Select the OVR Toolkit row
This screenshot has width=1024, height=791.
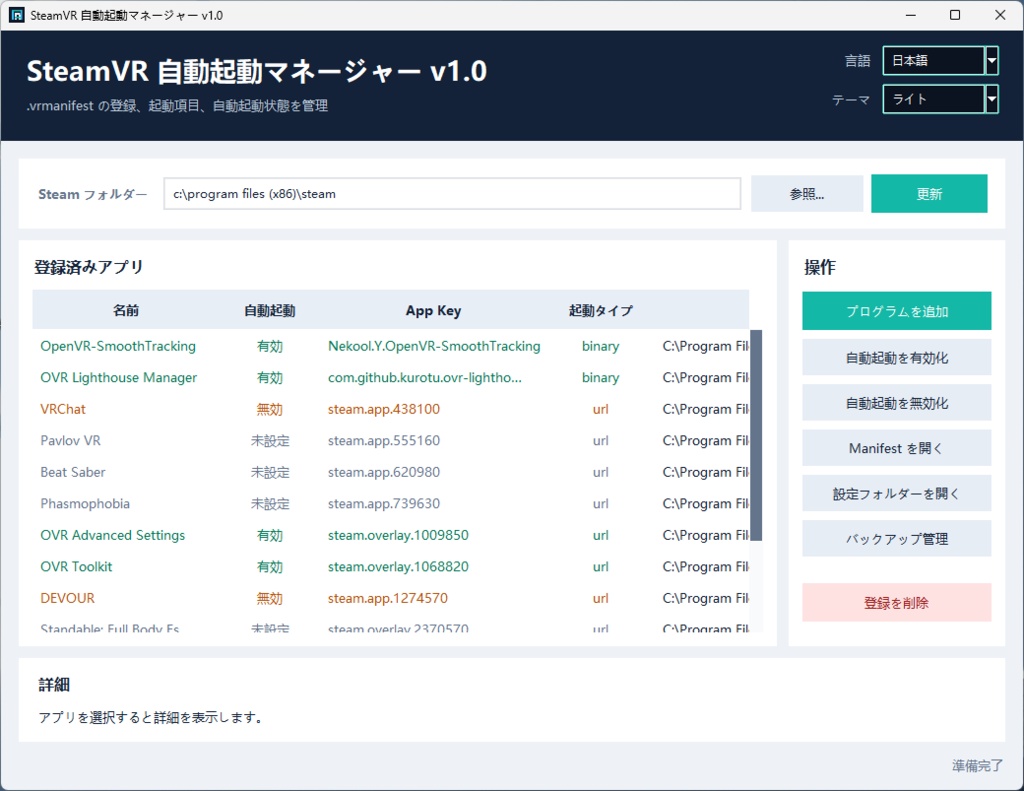click(x=391, y=567)
